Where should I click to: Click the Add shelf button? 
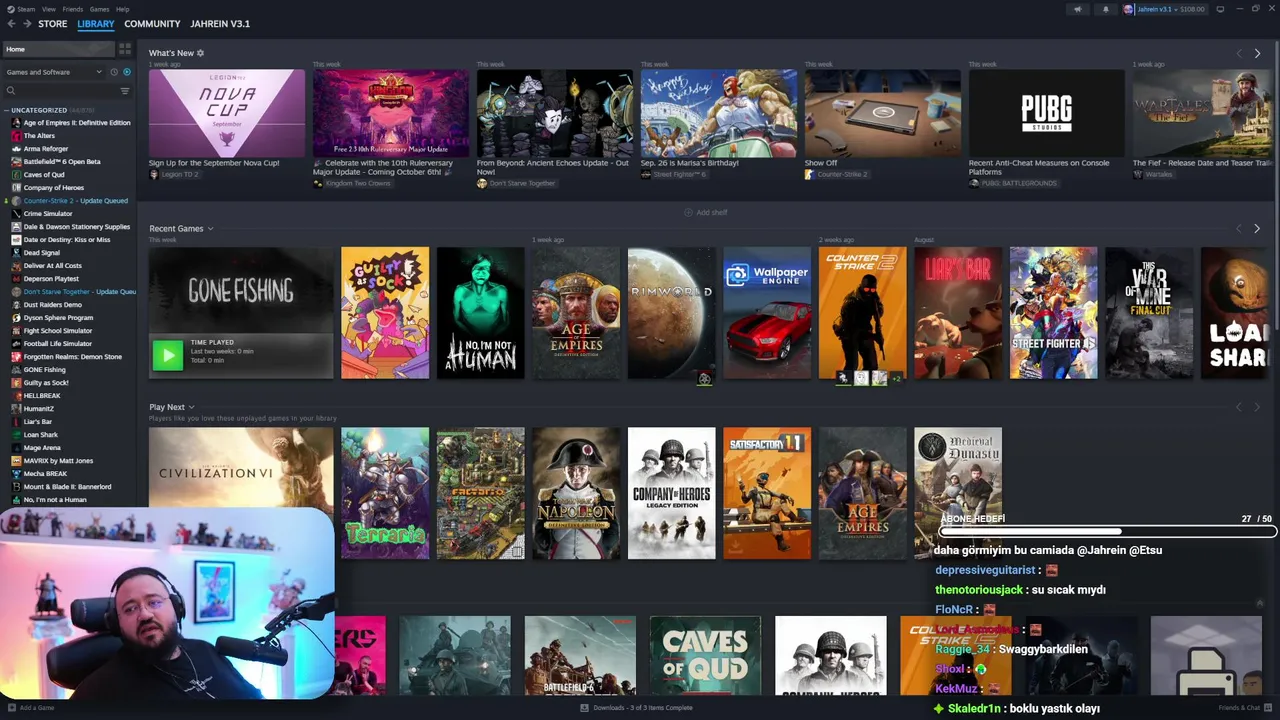click(705, 213)
